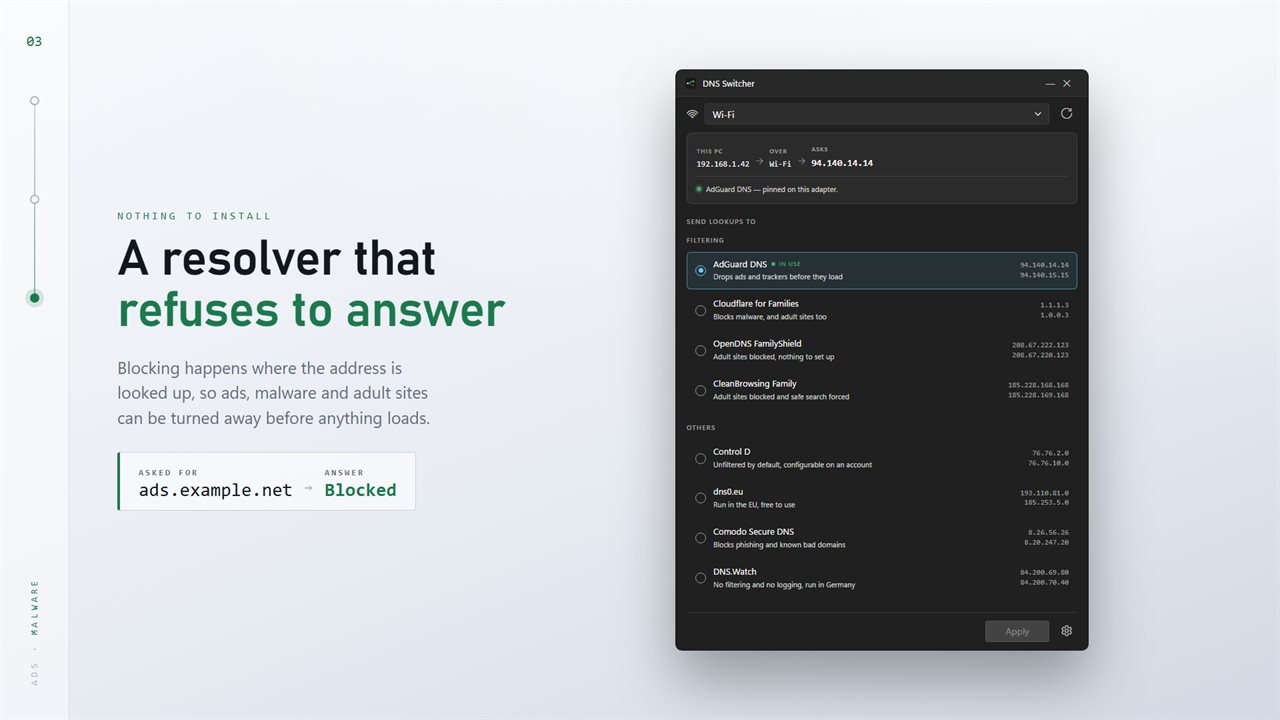
Task: Click the 8.26.56.26 Comodo address
Action: click(x=1048, y=532)
